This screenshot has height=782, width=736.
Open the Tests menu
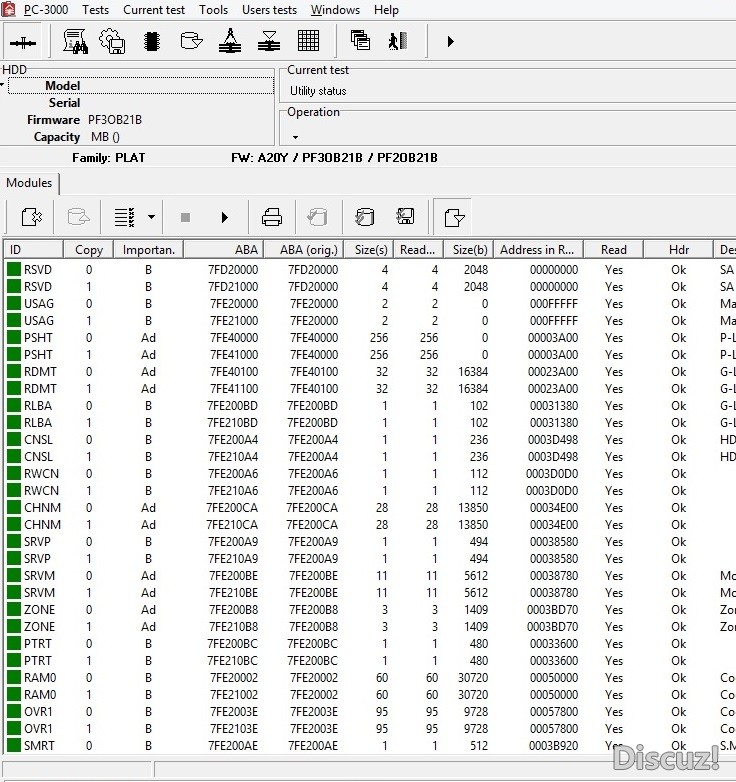point(95,10)
